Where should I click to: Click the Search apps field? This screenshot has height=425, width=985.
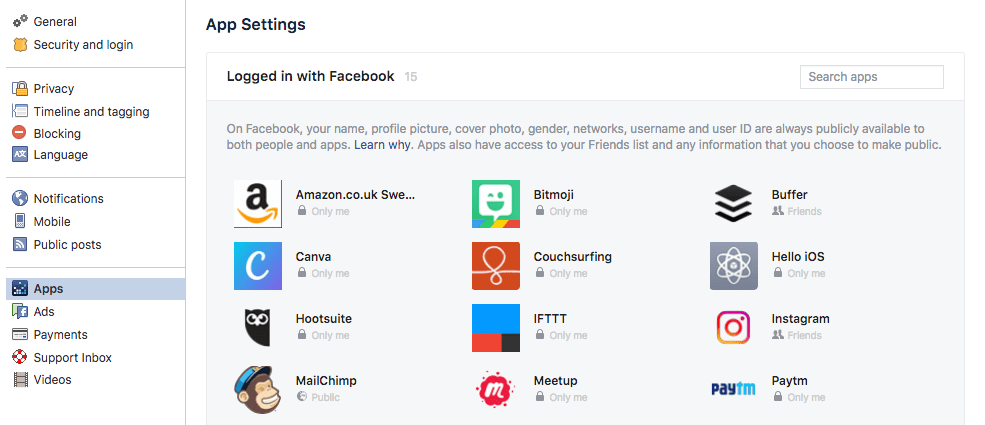[x=871, y=77]
